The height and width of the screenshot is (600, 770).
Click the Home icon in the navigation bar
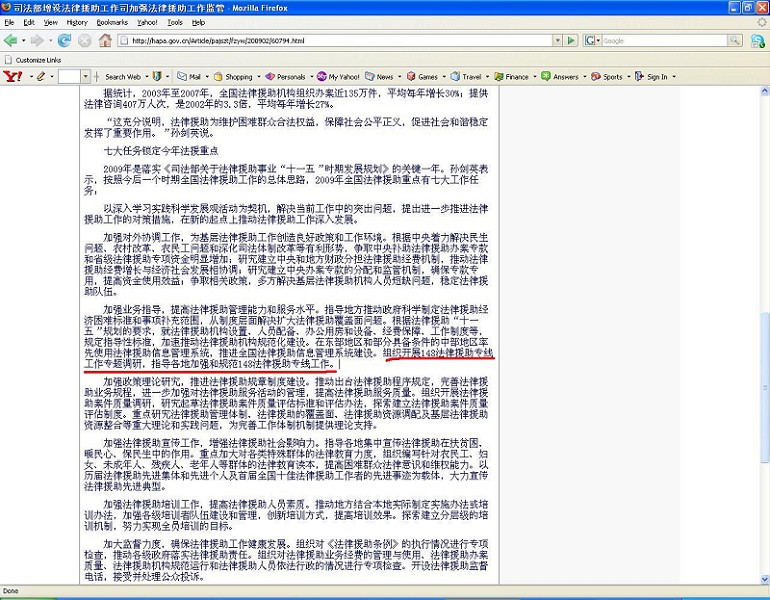pyautogui.click(x=105, y=40)
